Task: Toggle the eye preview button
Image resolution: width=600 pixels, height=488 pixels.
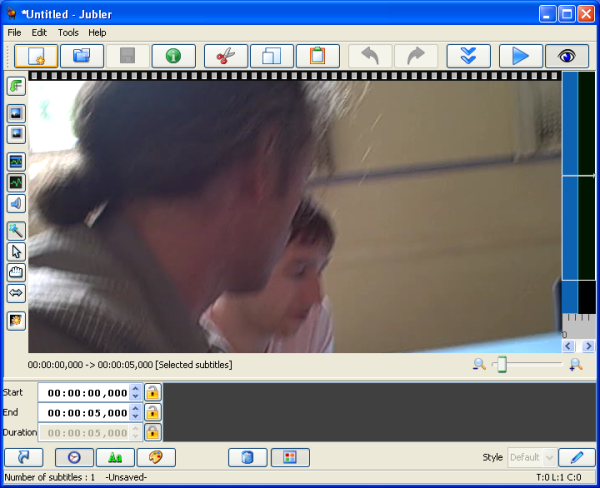Action: pyautogui.click(x=566, y=56)
